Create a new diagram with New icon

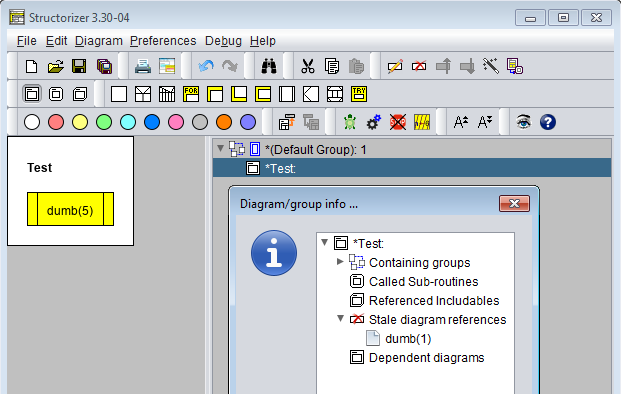(x=31, y=66)
